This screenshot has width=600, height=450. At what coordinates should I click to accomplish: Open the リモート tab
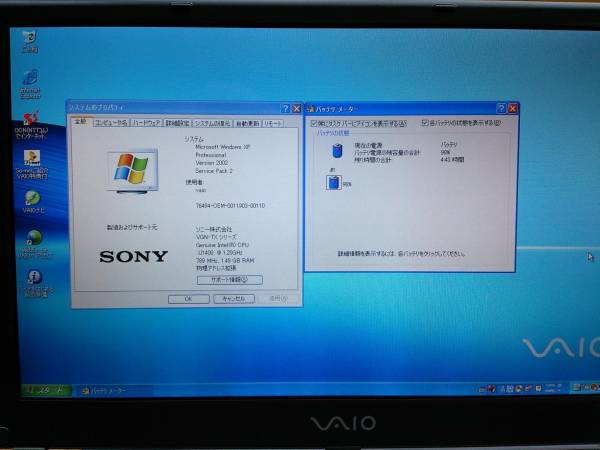272,123
